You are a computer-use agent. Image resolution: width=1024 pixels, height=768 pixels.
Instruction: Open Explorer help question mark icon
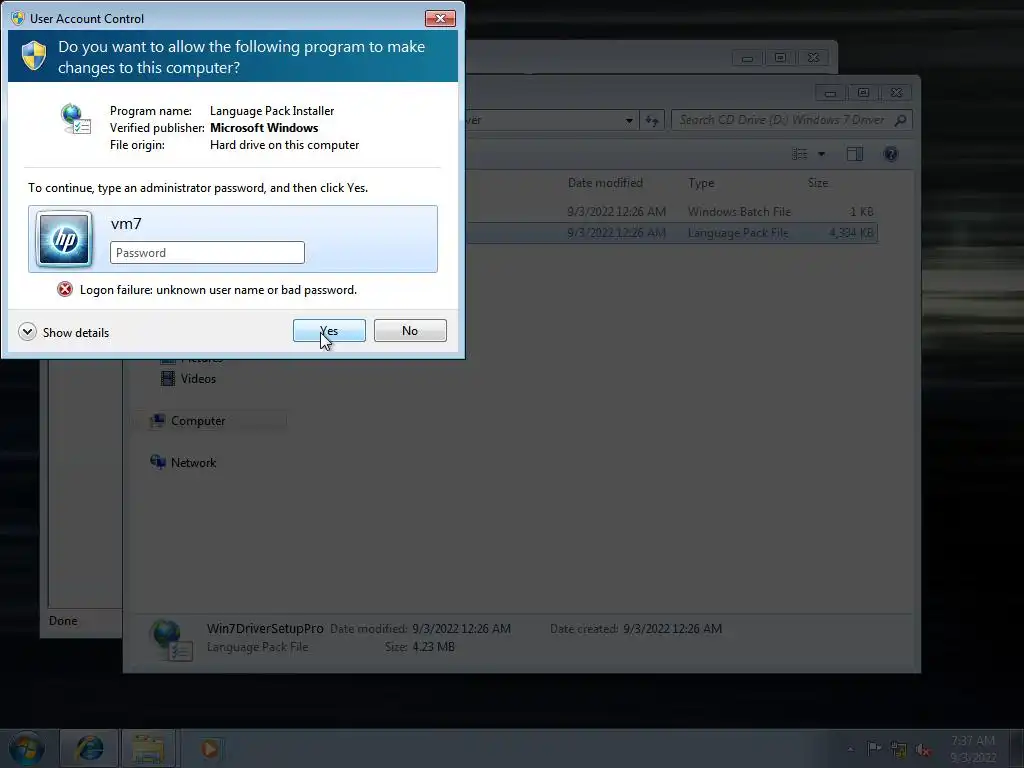pos(891,154)
